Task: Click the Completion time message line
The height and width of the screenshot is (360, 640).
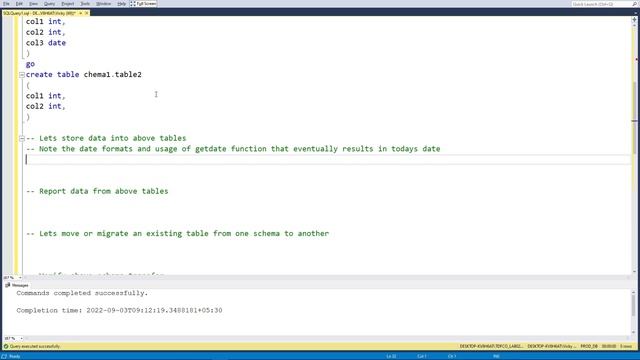Action: (x=119, y=310)
